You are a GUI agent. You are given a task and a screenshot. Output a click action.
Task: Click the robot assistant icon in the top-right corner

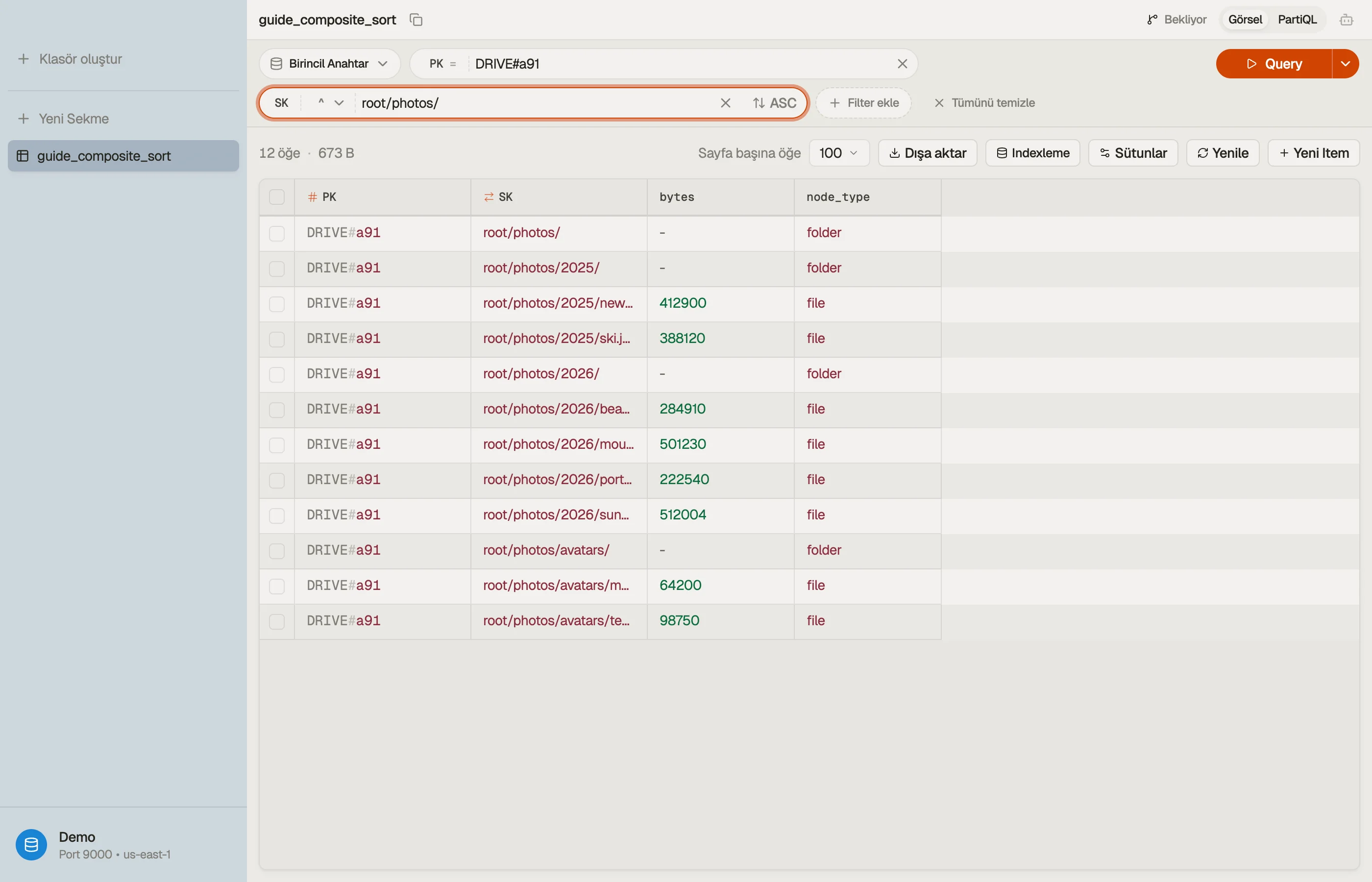[x=1346, y=20]
